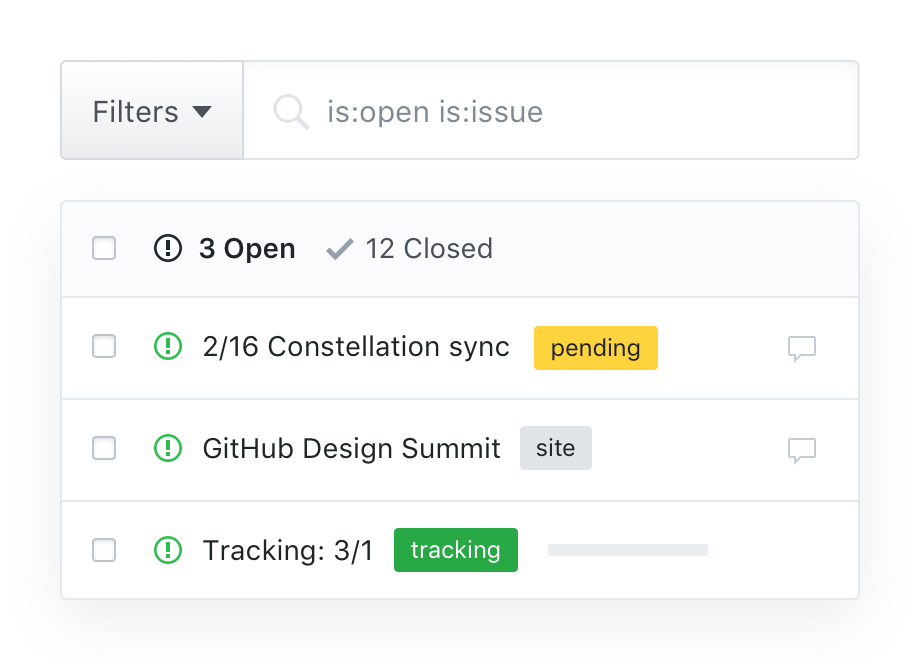Open the Filters dropdown
Viewport: 920px width, 660px height.
150,112
